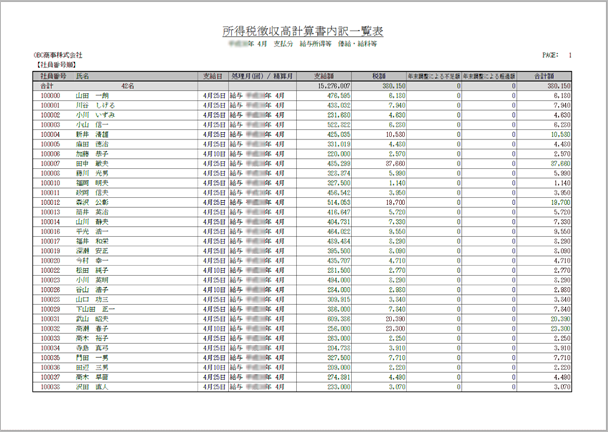Select the 税額 column header
This screenshot has height=432, width=608.
coord(379,76)
